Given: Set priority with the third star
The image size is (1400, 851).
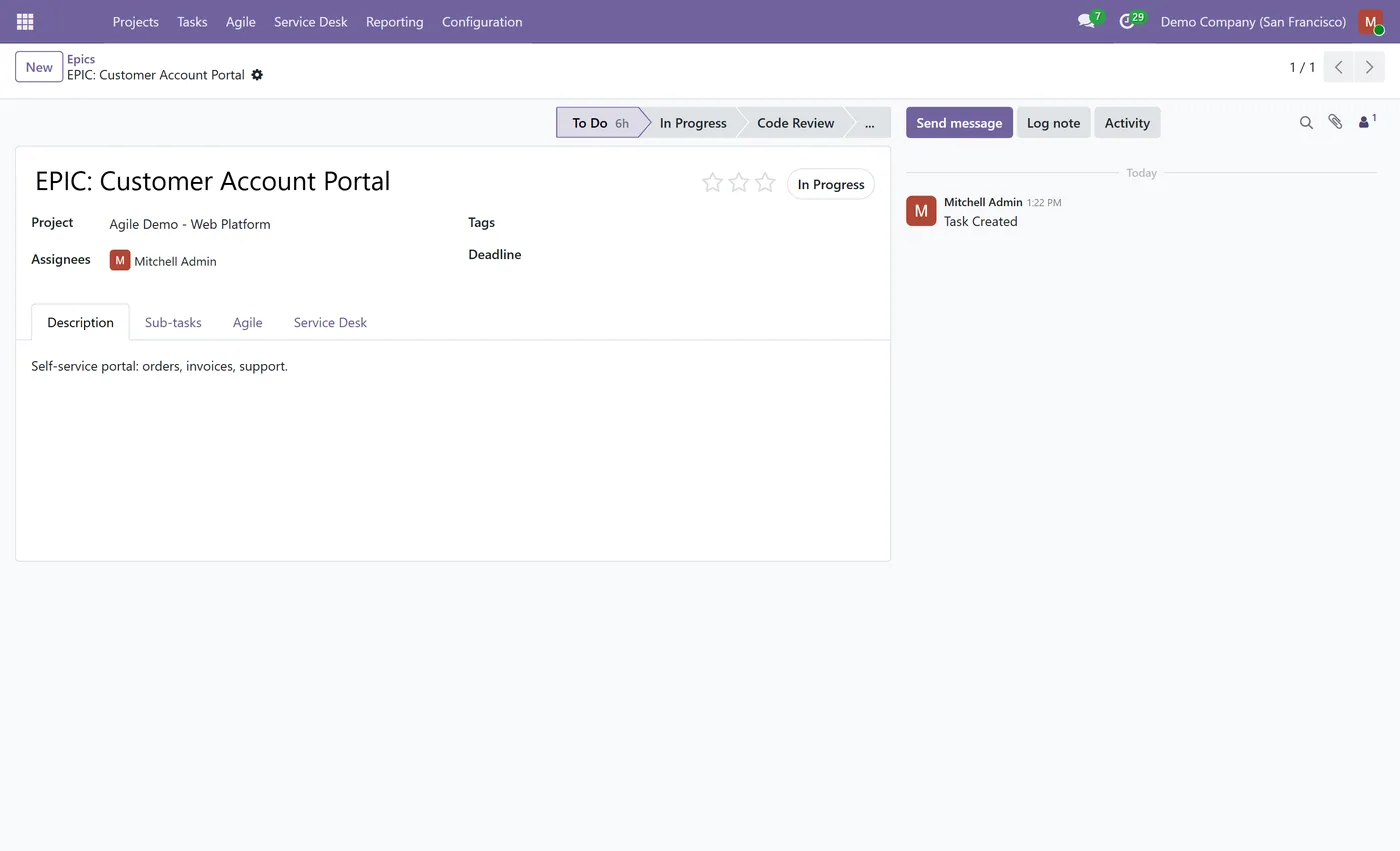Looking at the screenshot, I should point(765,182).
